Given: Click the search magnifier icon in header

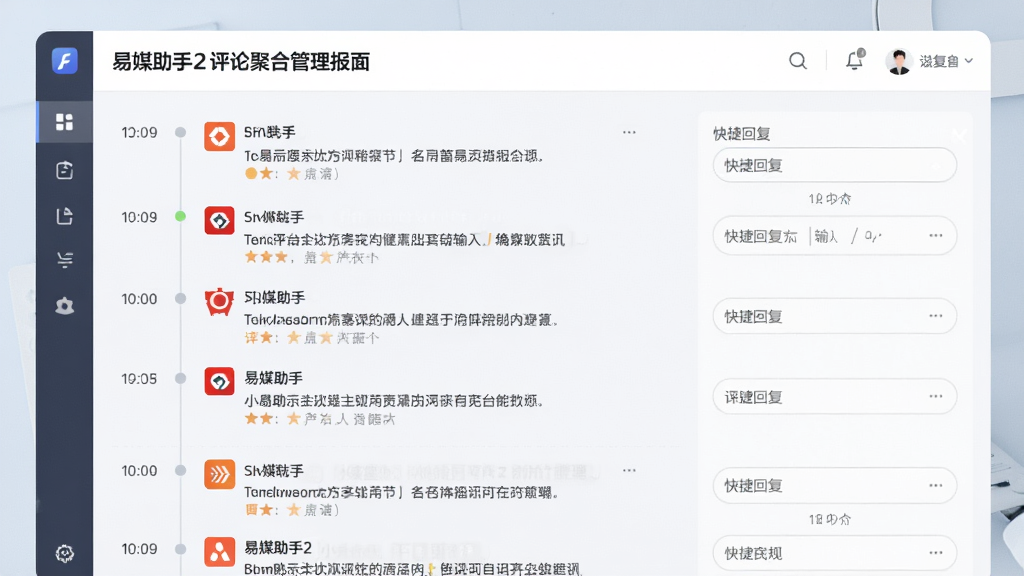Looking at the screenshot, I should click(x=797, y=61).
